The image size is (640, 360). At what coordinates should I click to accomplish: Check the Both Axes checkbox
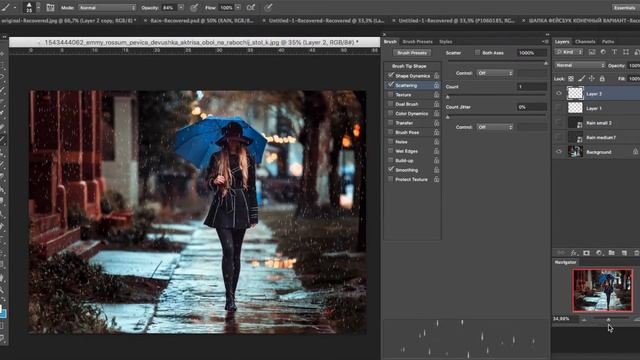pos(478,52)
